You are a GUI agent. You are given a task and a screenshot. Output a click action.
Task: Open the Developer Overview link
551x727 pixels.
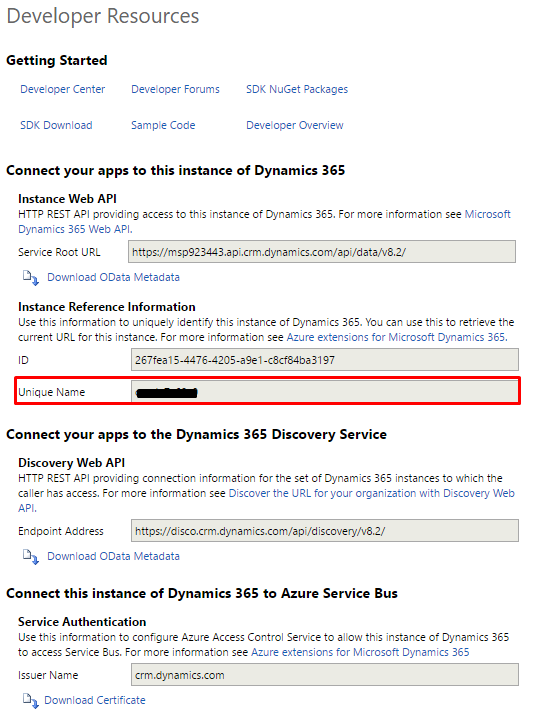pos(295,125)
